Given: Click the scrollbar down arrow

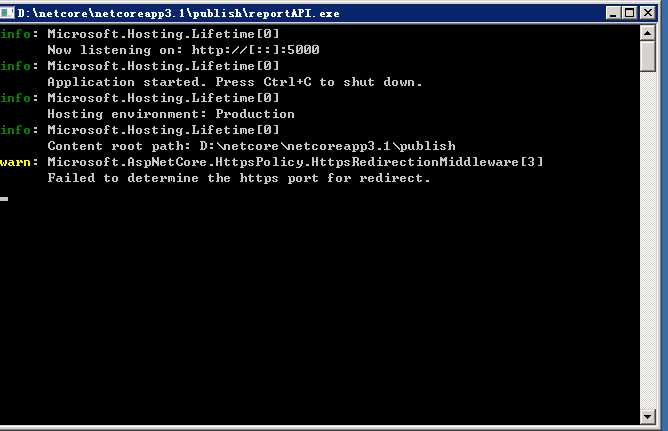Looking at the screenshot, I should pyautogui.click(x=647, y=414).
